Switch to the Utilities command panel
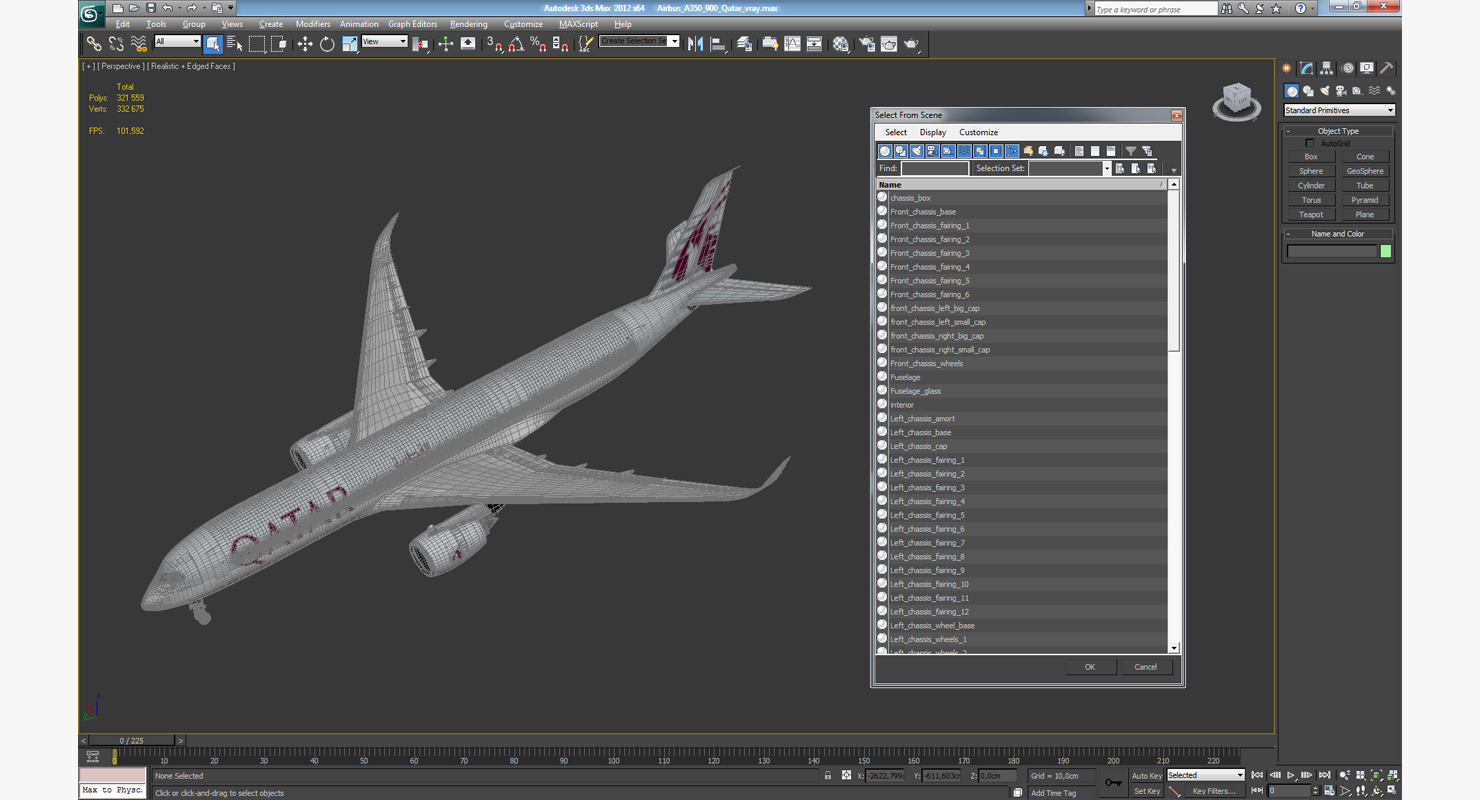1480x800 pixels. [1387, 69]
